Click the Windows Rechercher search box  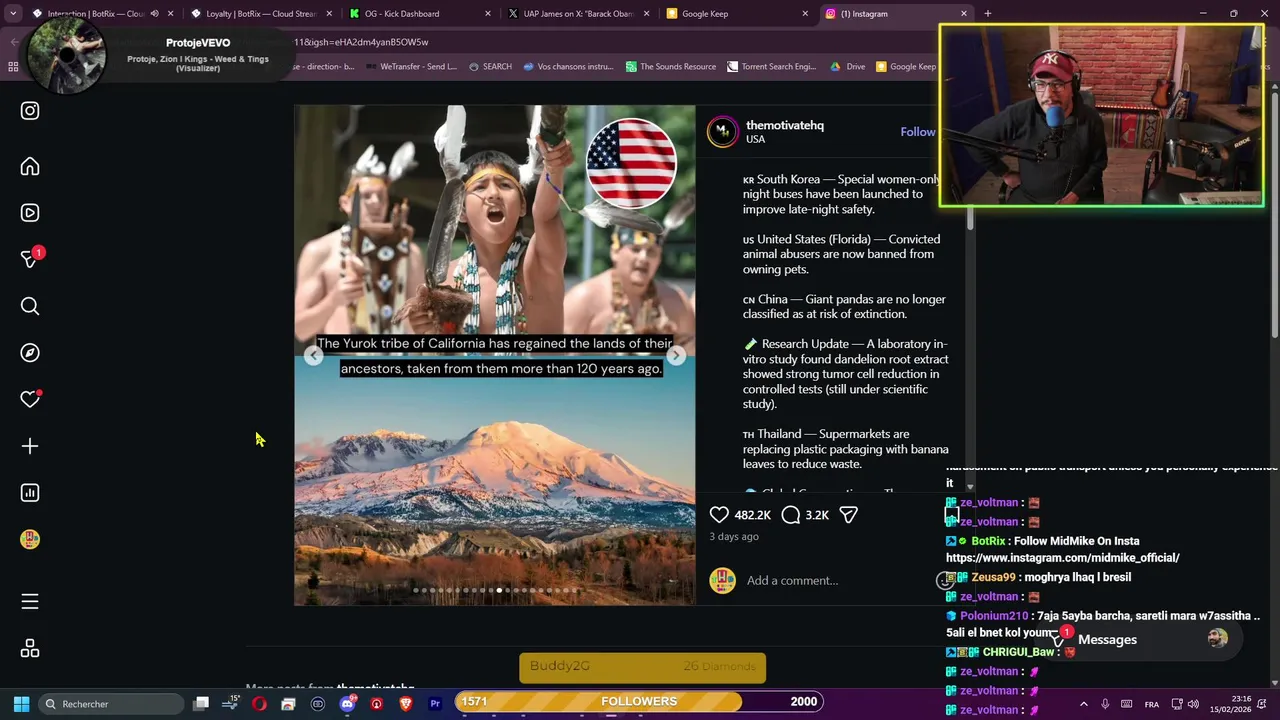tap(109, 704)
